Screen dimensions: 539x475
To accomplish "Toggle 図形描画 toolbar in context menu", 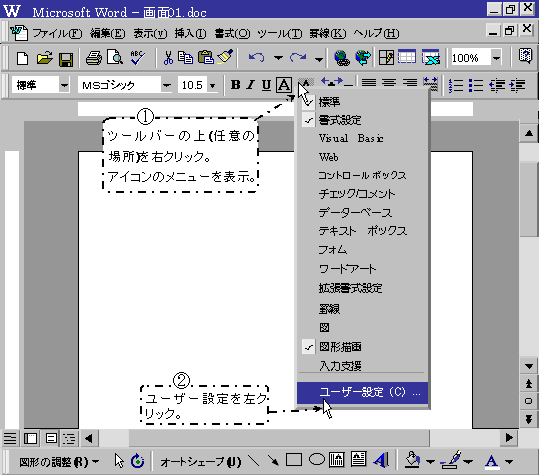I will (362, 347).
